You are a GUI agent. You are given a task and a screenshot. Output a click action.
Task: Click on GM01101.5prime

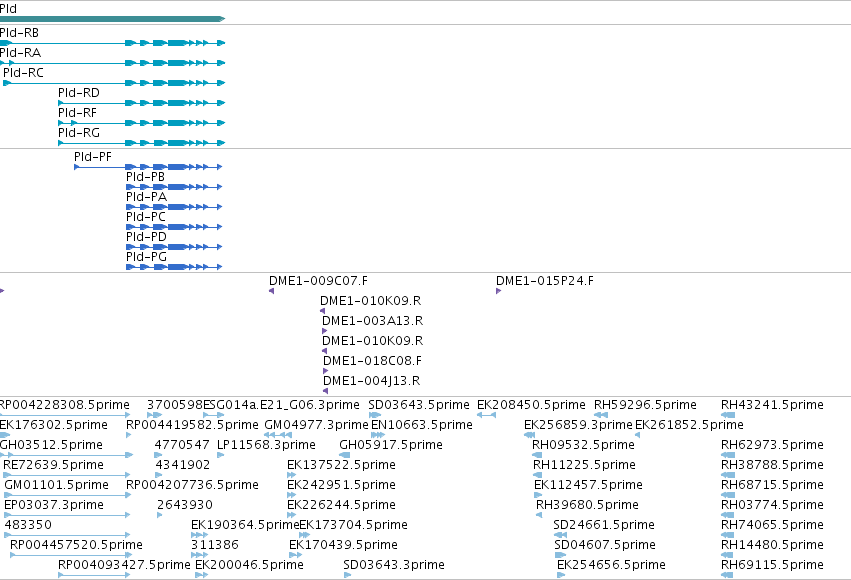[56, 486]
